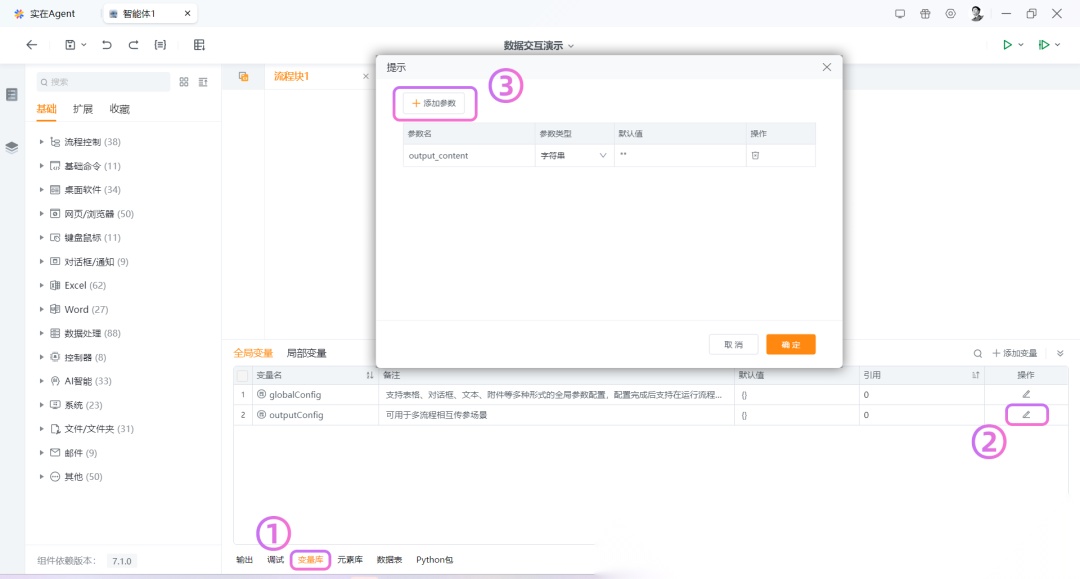The height and width of the screenshot is (579, 1080).
Task: Open the 变量库 bottom tab
Action: (310, 560)
